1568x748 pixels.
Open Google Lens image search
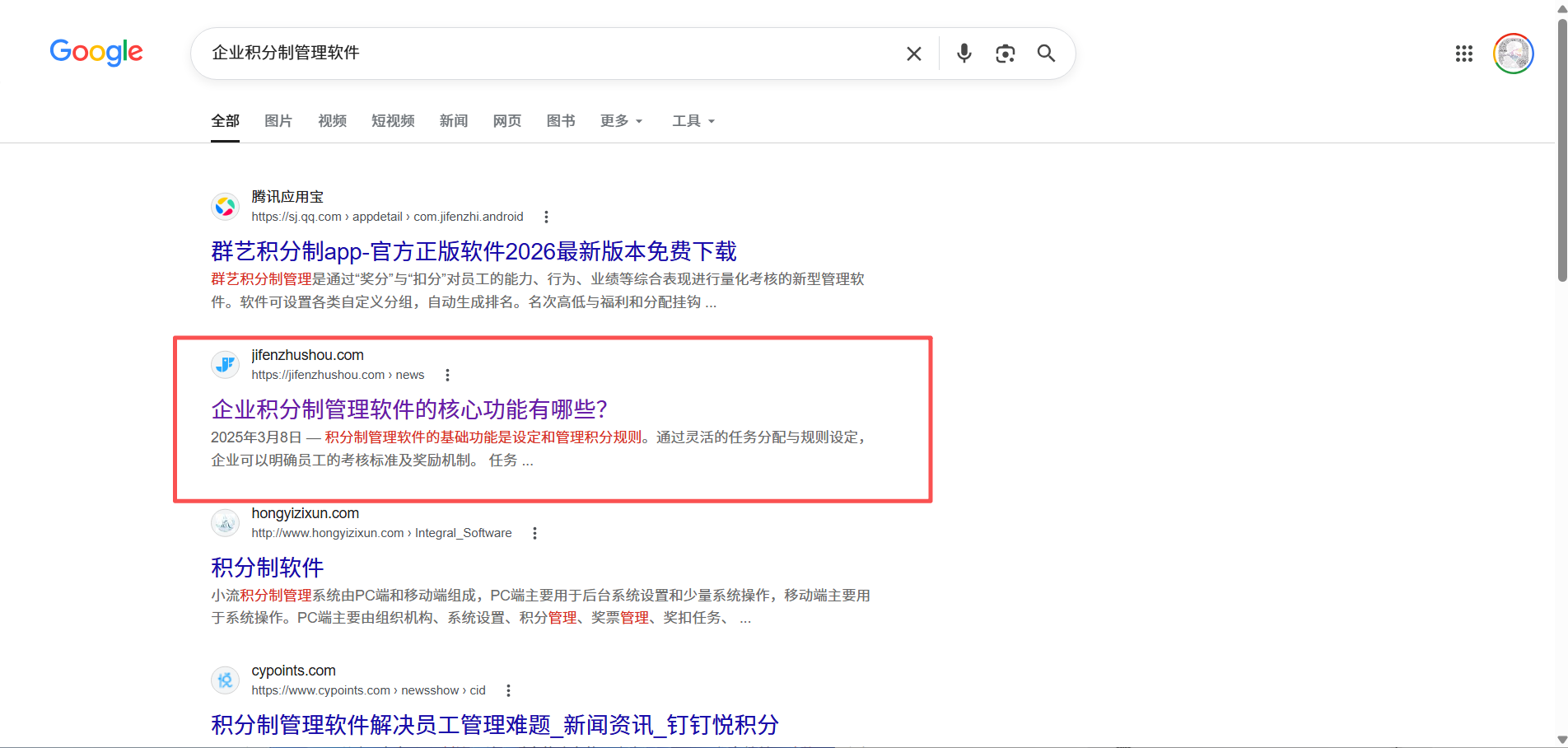coord(1005,54)
